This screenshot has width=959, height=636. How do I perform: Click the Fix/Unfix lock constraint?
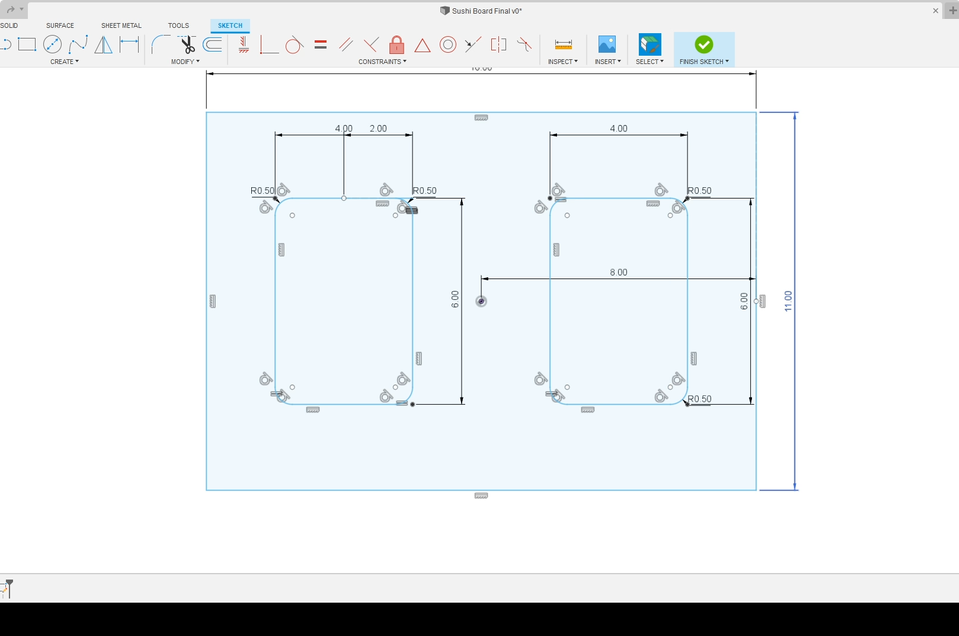pos(396,44)
